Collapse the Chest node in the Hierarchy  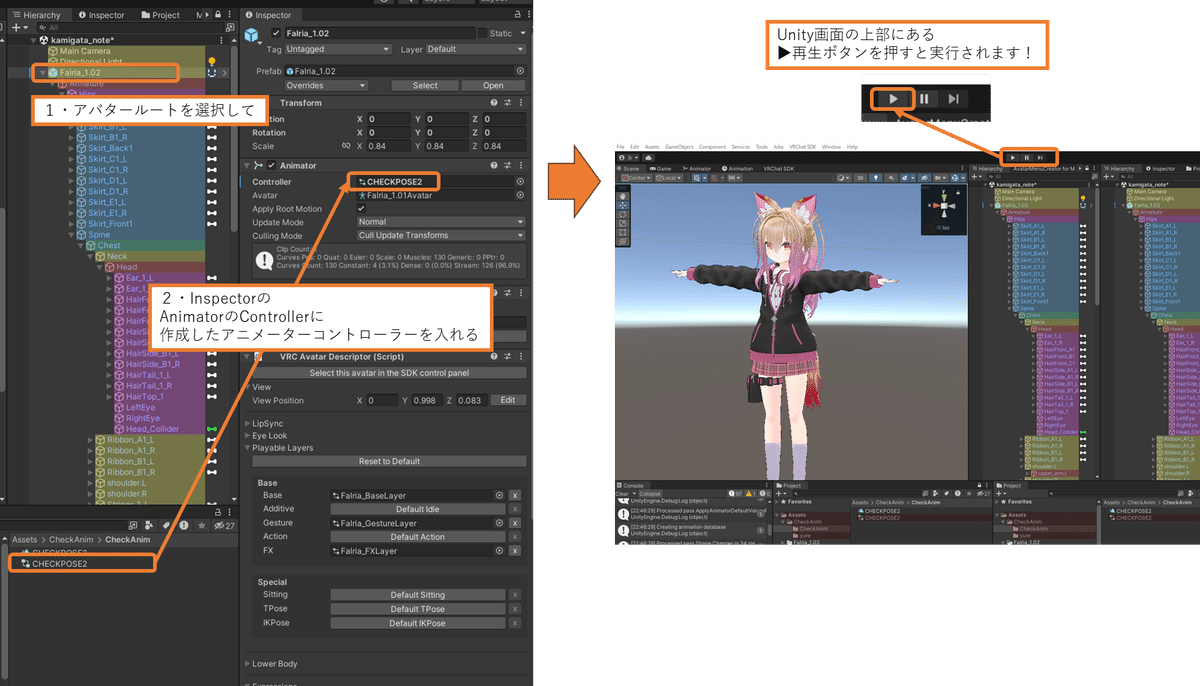[x=81, y=246]
